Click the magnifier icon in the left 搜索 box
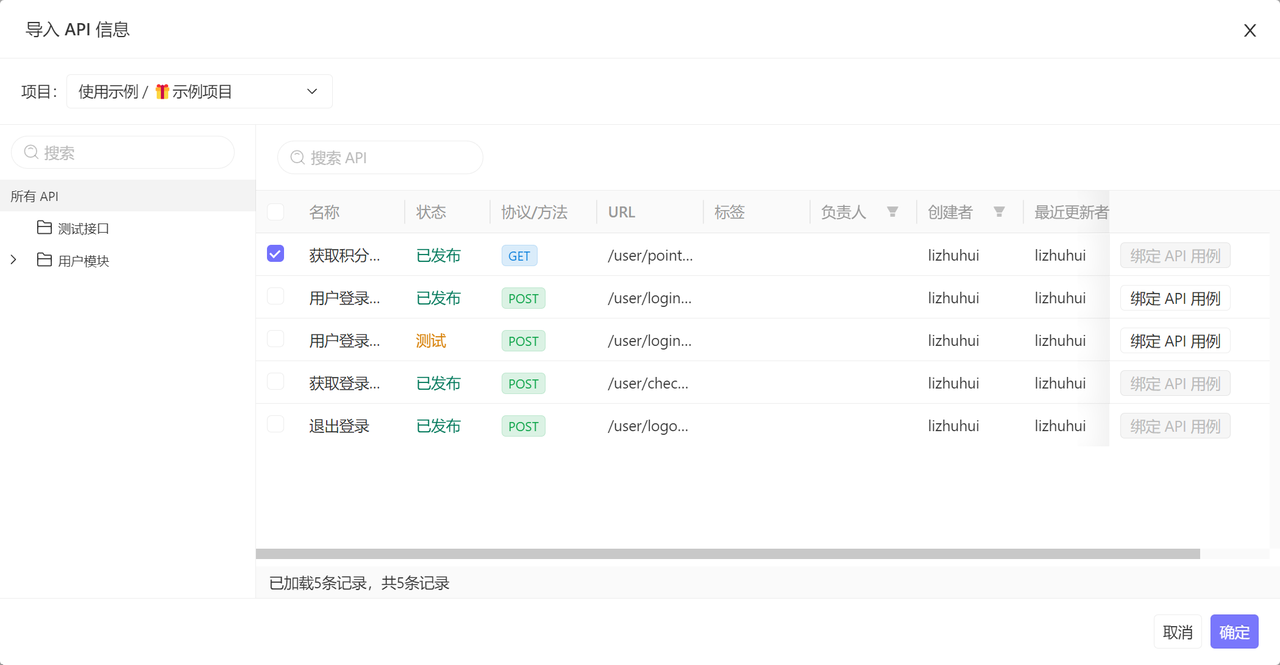This screenshot has height=665, width=1280. point(31,153)
